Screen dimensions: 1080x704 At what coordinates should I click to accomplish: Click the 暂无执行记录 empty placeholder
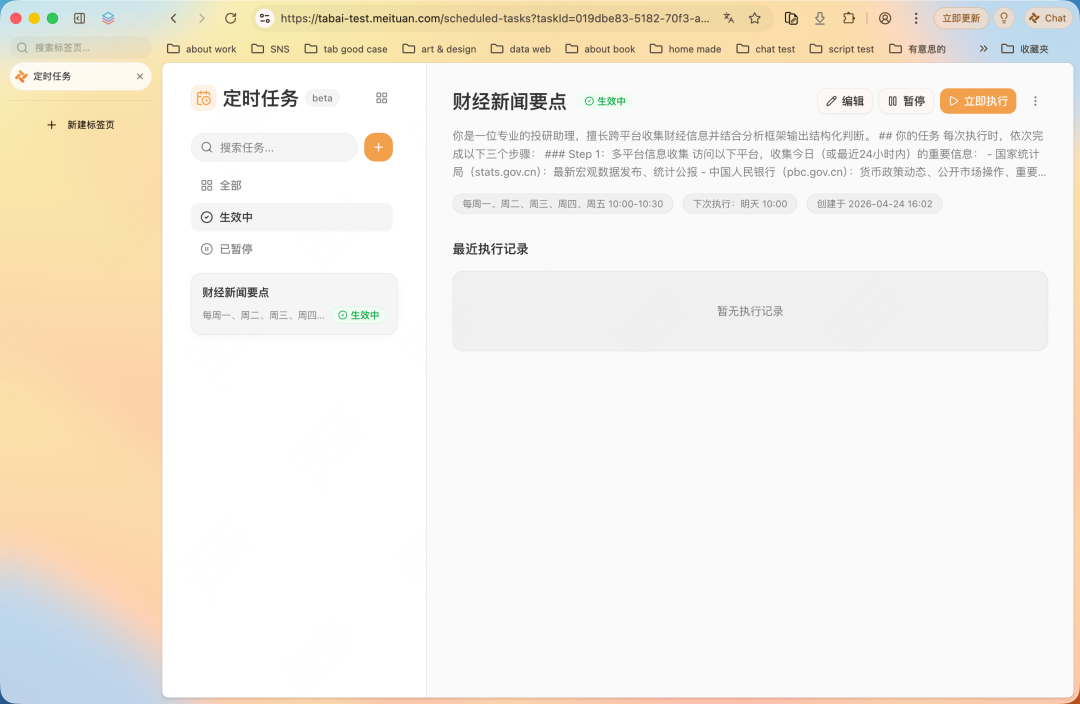750,311
